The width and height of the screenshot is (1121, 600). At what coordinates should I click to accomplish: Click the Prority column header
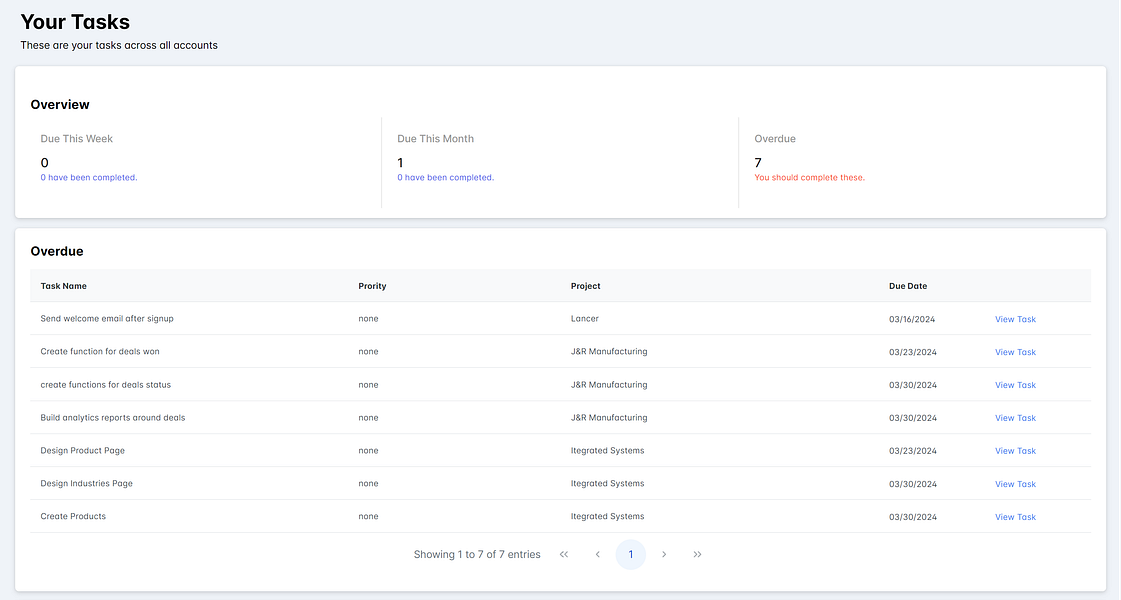(x=372, y=286)
